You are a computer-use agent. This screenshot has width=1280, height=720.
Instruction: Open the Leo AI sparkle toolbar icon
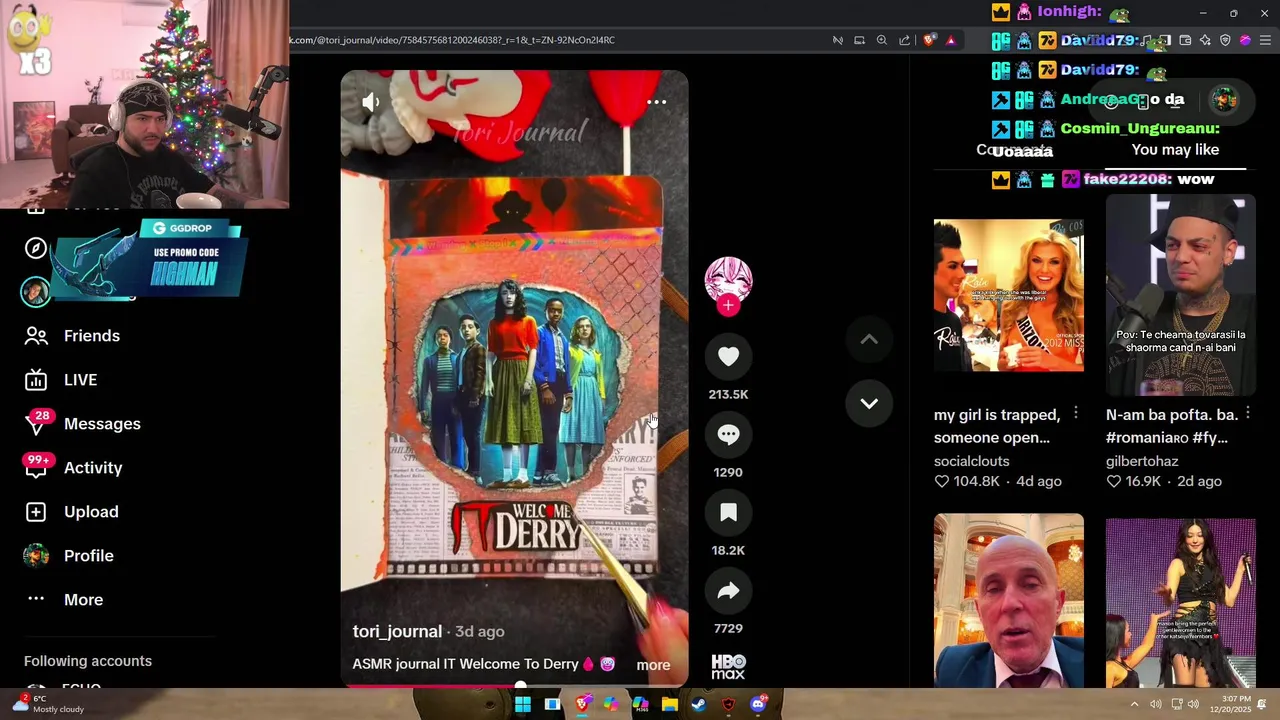coord(1205,40)
